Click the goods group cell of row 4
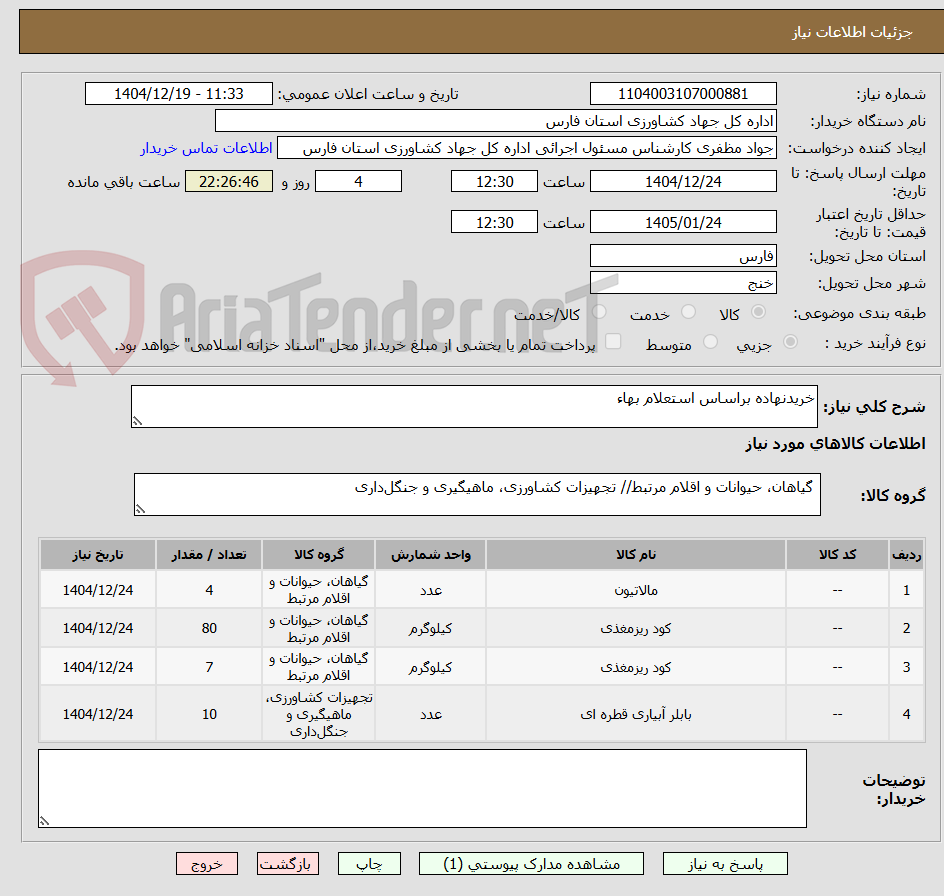Viewport: 944px width, 896px height. tap(318, 714)
